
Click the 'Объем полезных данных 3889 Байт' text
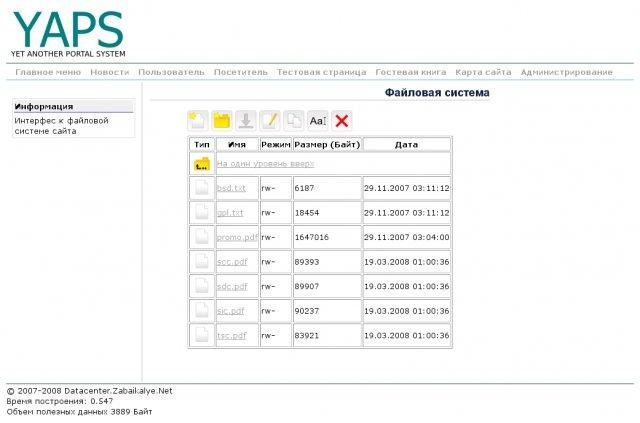tap(79, 412)
